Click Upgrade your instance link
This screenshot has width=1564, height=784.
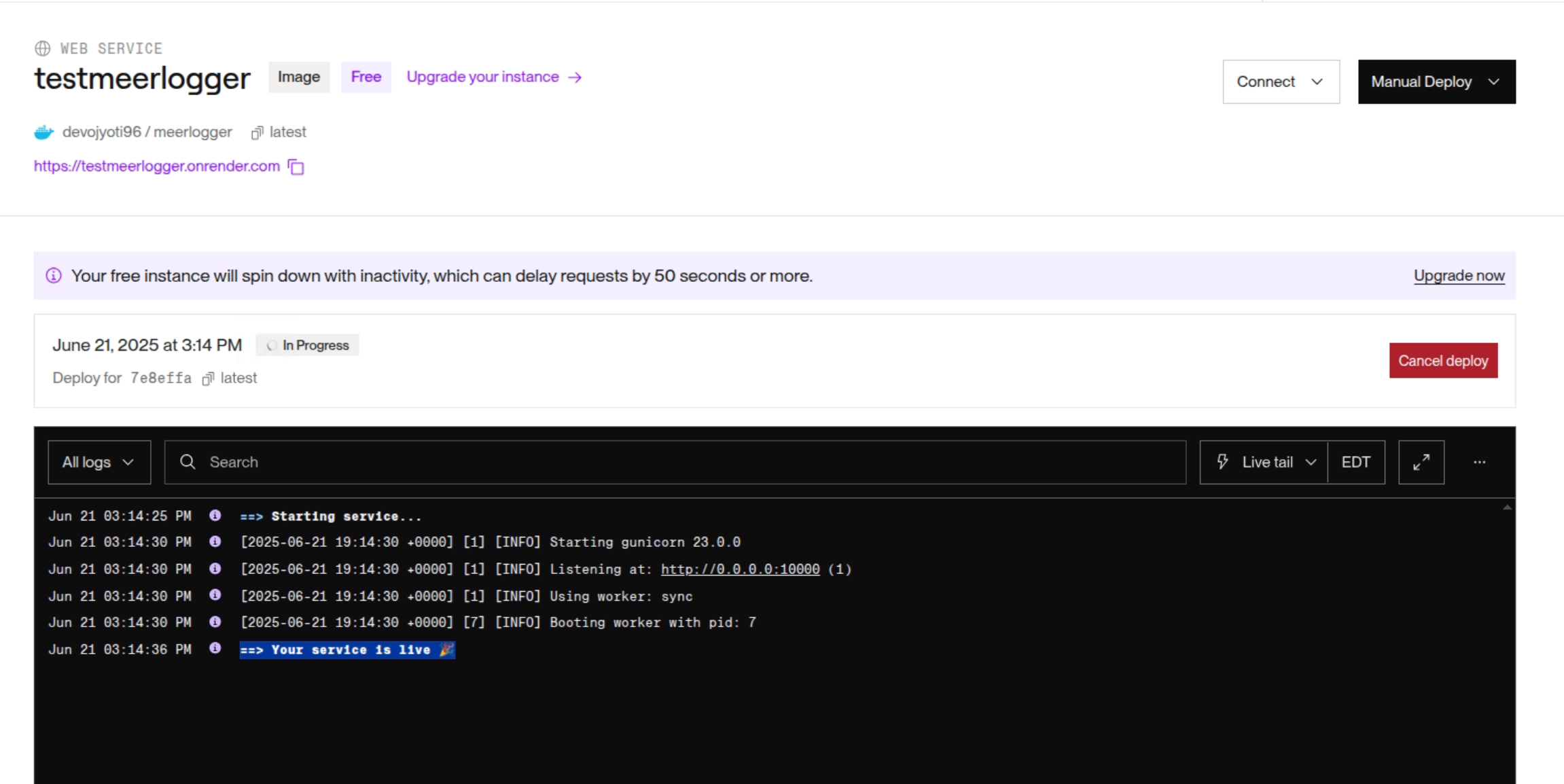[483, 77]
